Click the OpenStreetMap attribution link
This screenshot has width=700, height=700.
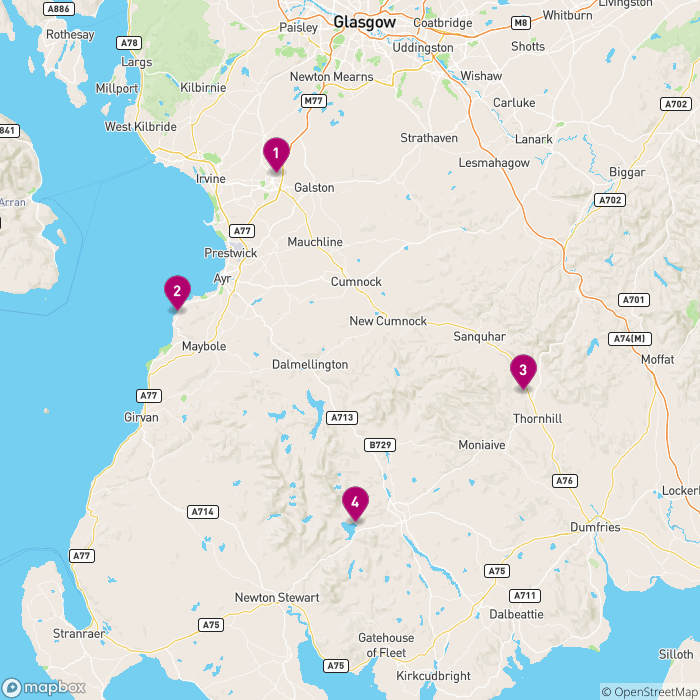pos(650,692)
